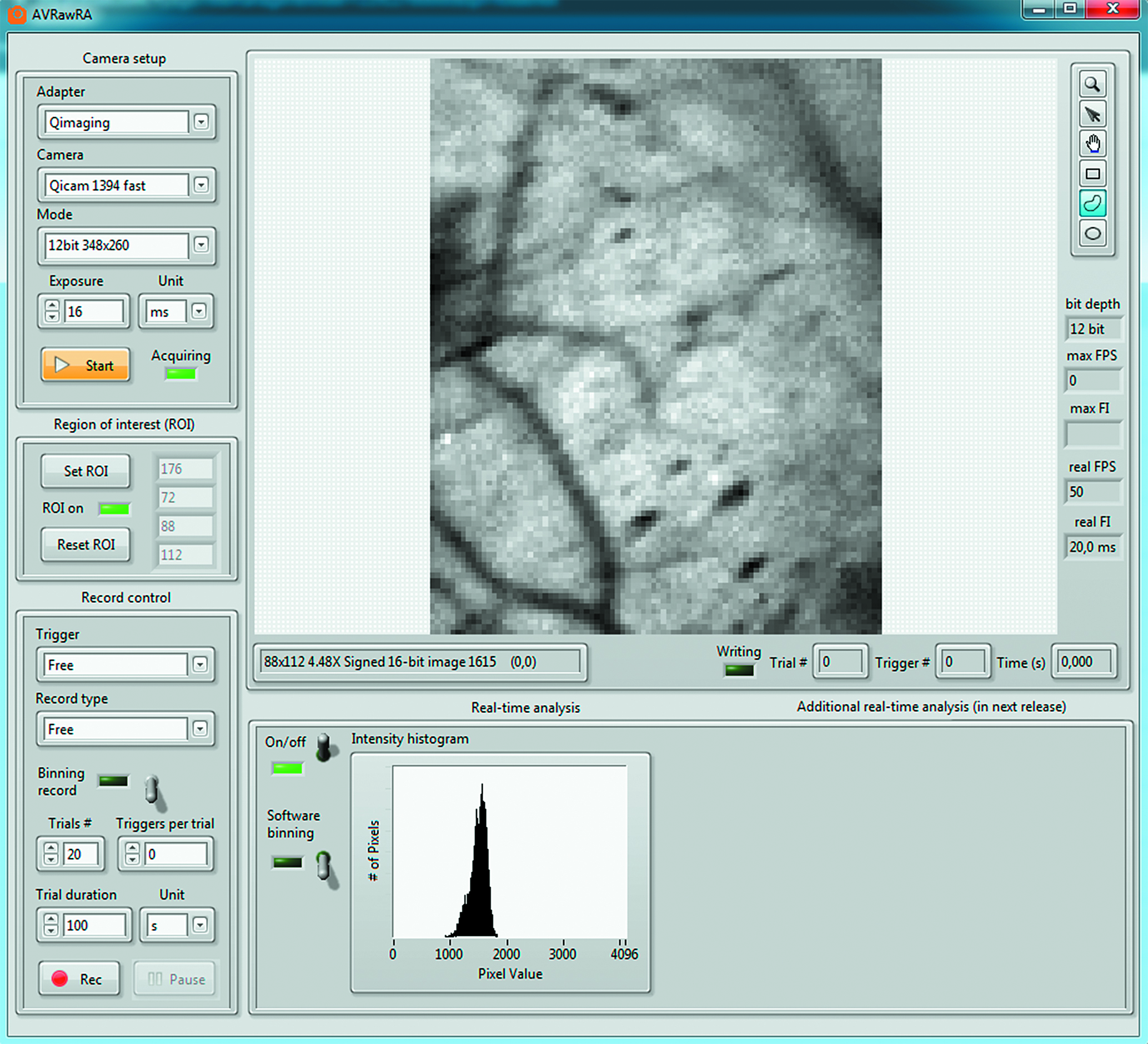The image size is (1148, 1044).
Task: Open the Adapter dropdown showing Qimaging
Action: 201,122
